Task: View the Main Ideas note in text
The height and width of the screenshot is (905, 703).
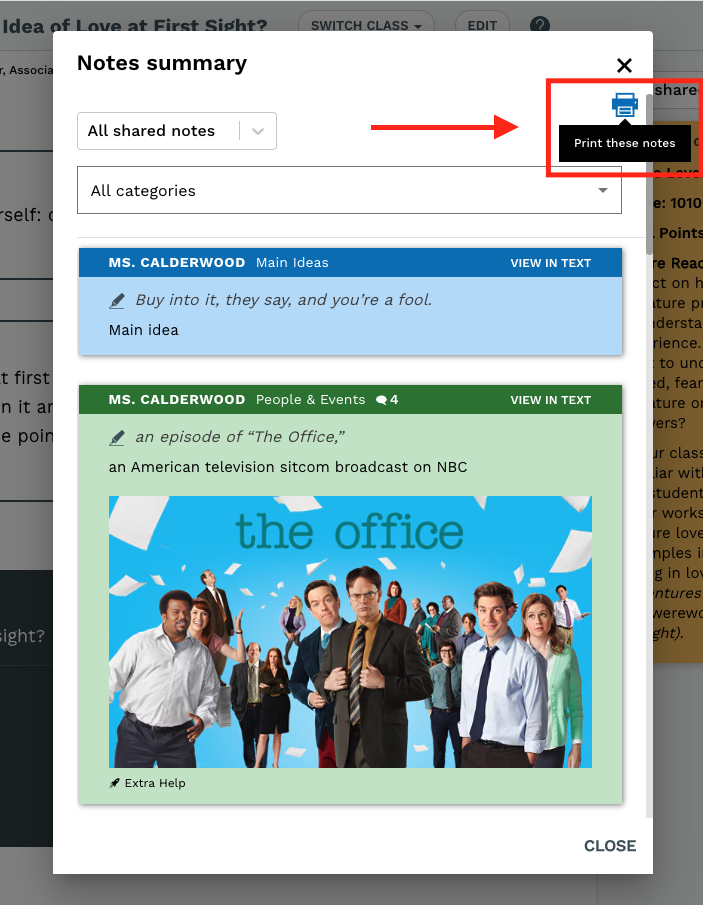Action: (x=551, y=263)
